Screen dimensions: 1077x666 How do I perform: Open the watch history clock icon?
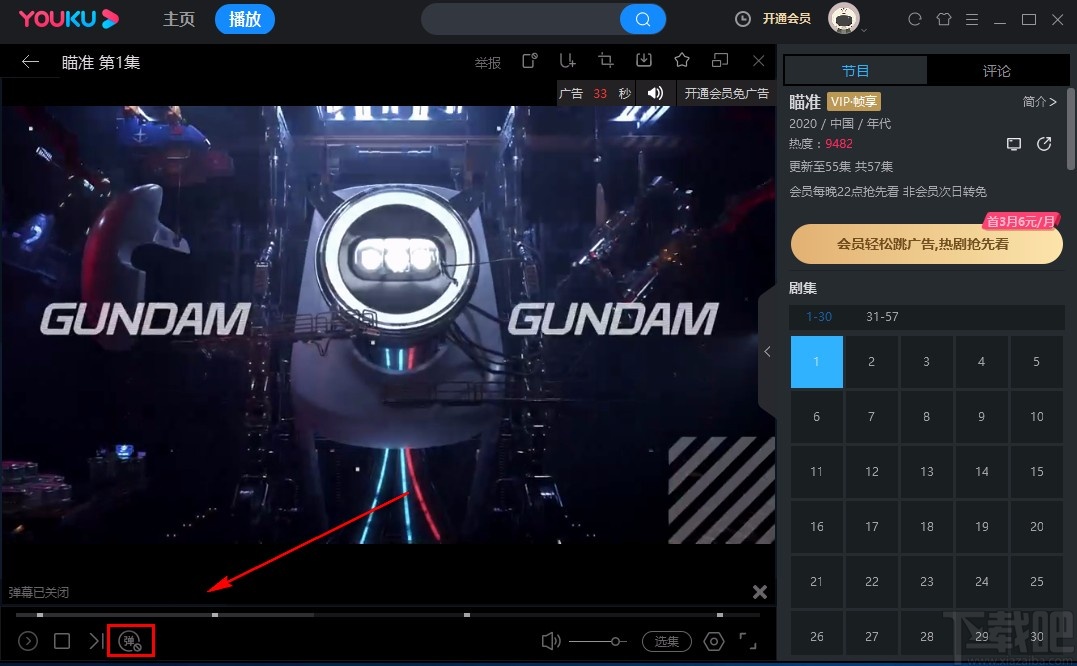(742, 19)
